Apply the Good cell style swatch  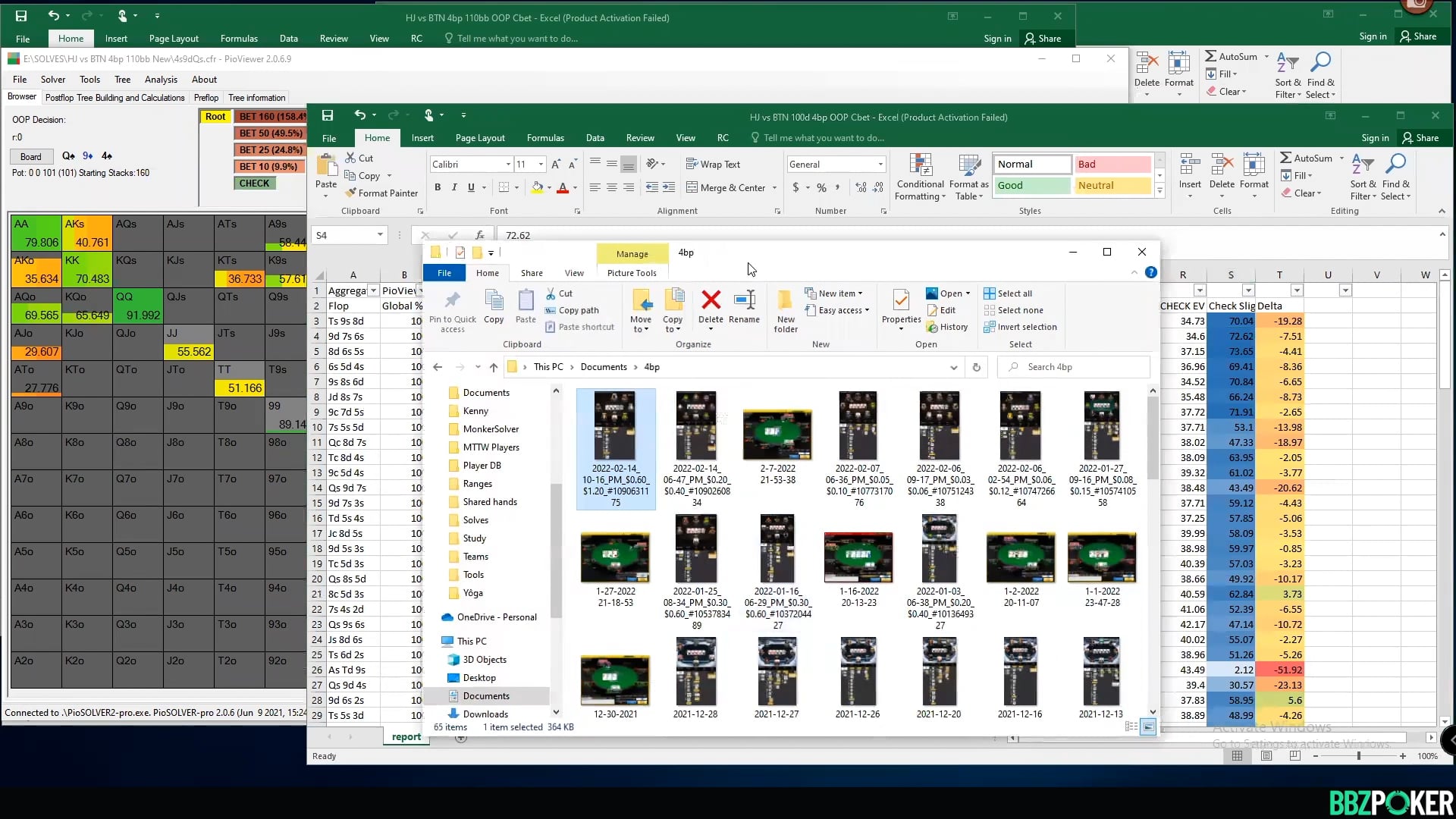(1031, 186)
